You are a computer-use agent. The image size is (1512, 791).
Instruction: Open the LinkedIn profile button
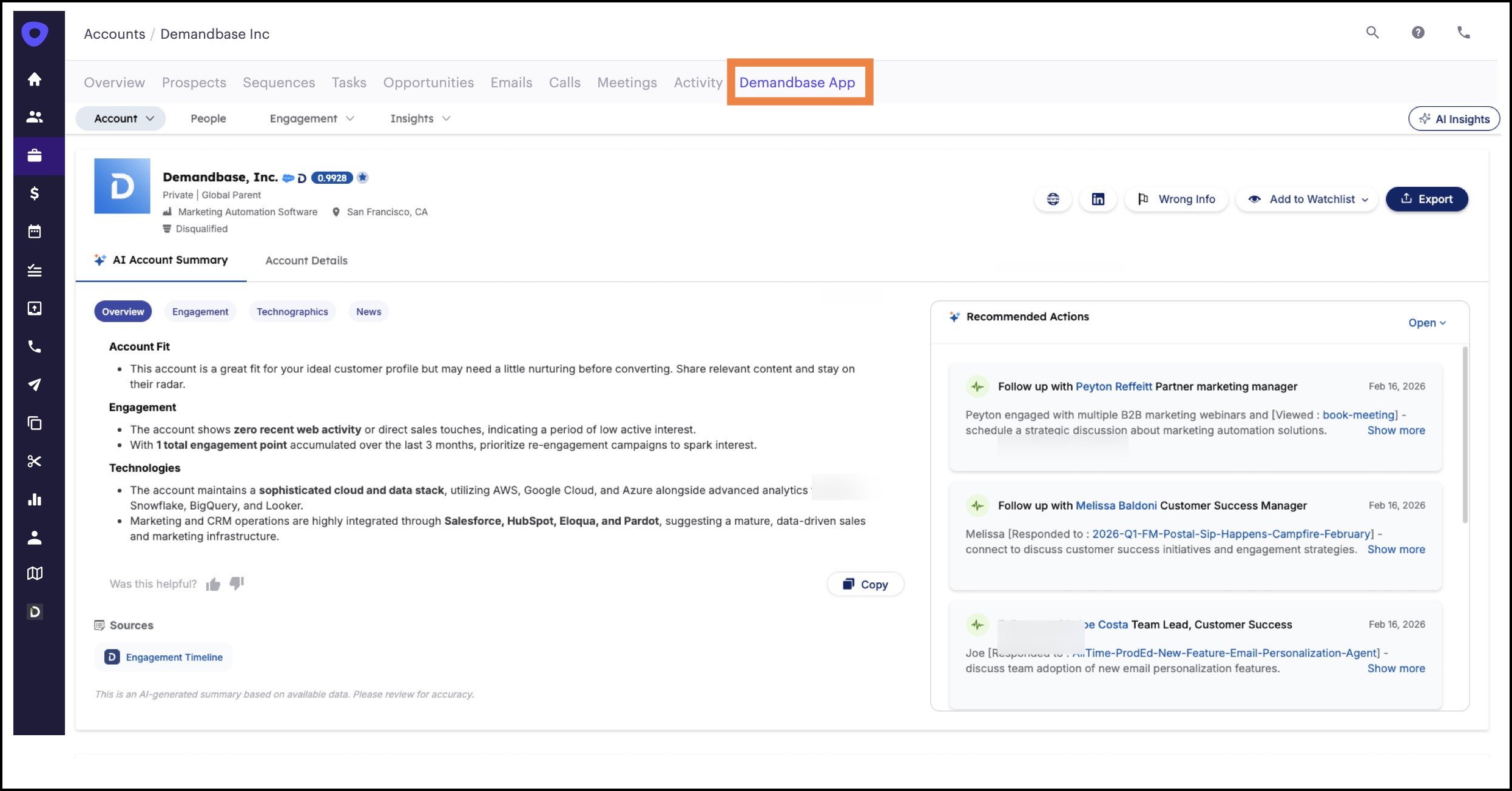pyautogui.click(x=1098, y=199)
